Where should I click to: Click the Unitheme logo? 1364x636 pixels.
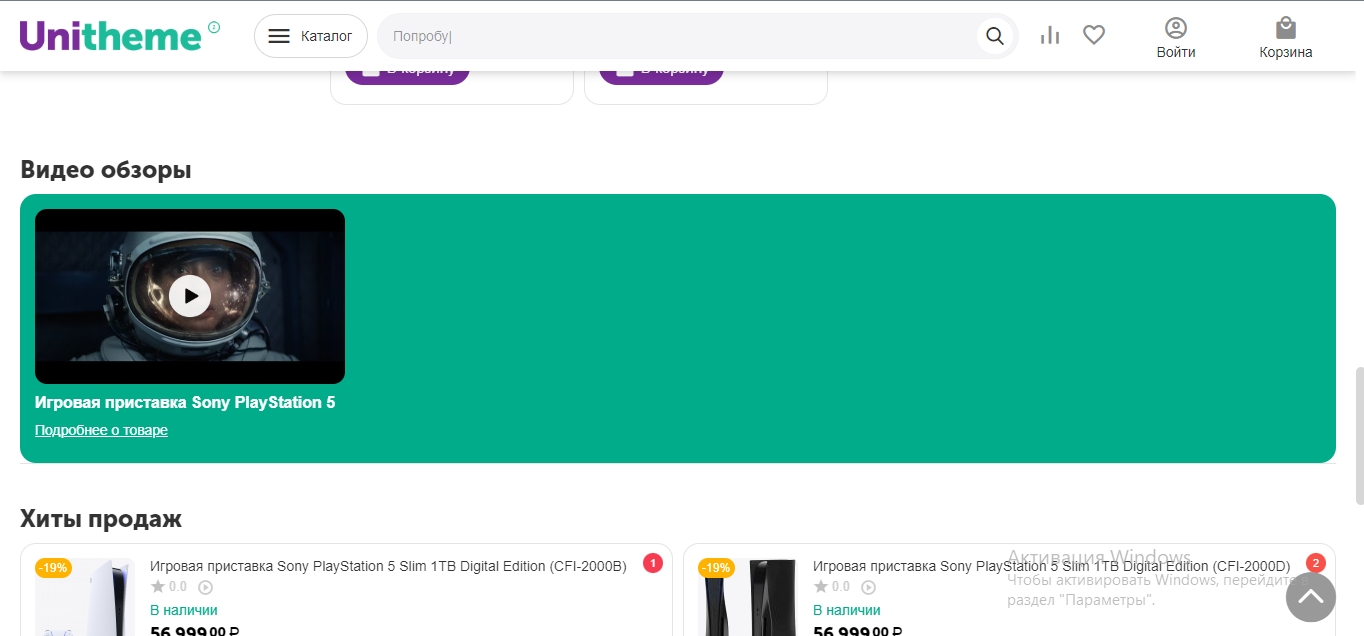click(111, 36)
